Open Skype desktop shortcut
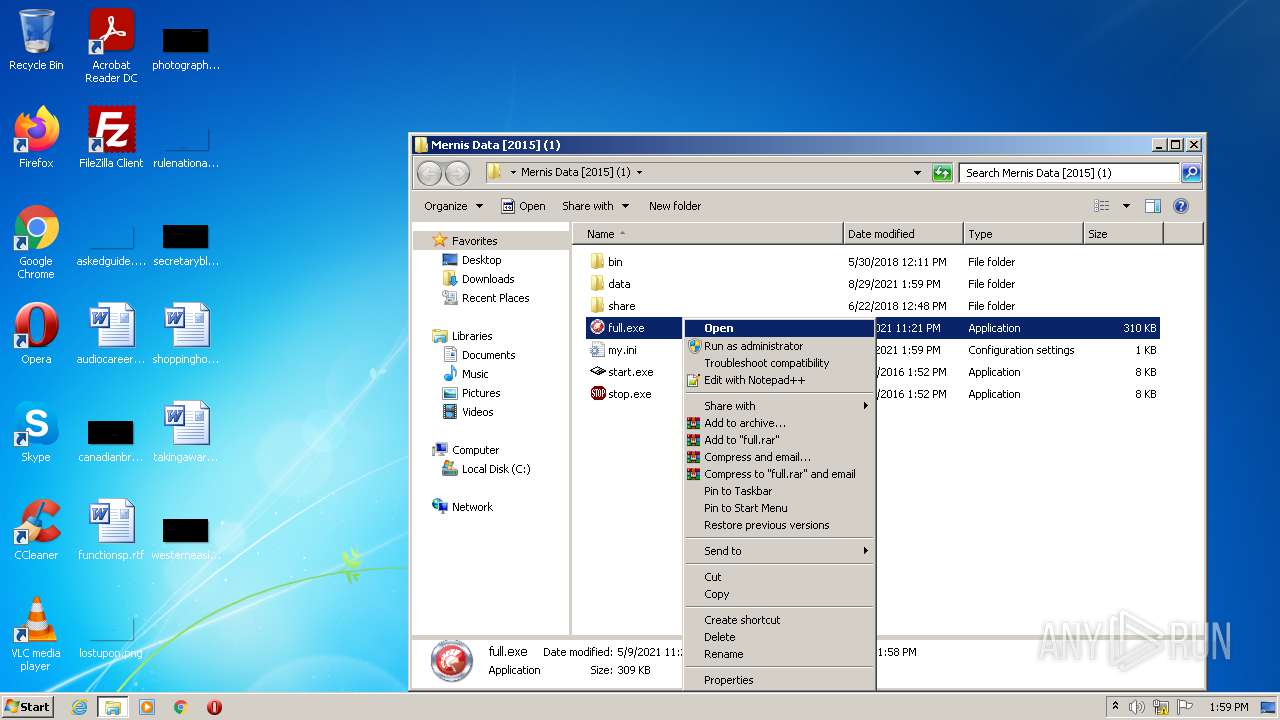Viewport: 1280px width, 720px height. [x=36, y=432]
